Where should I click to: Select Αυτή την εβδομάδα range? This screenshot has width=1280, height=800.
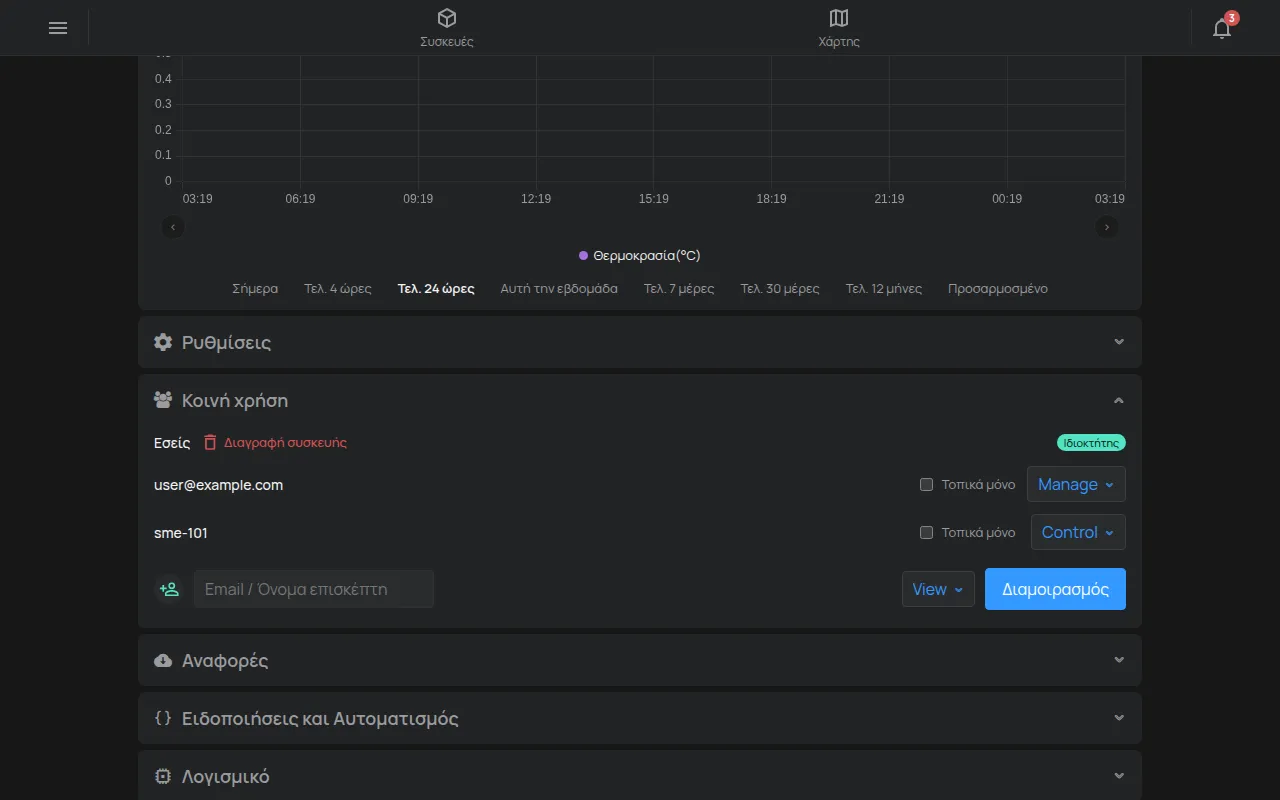click(559, 289)
